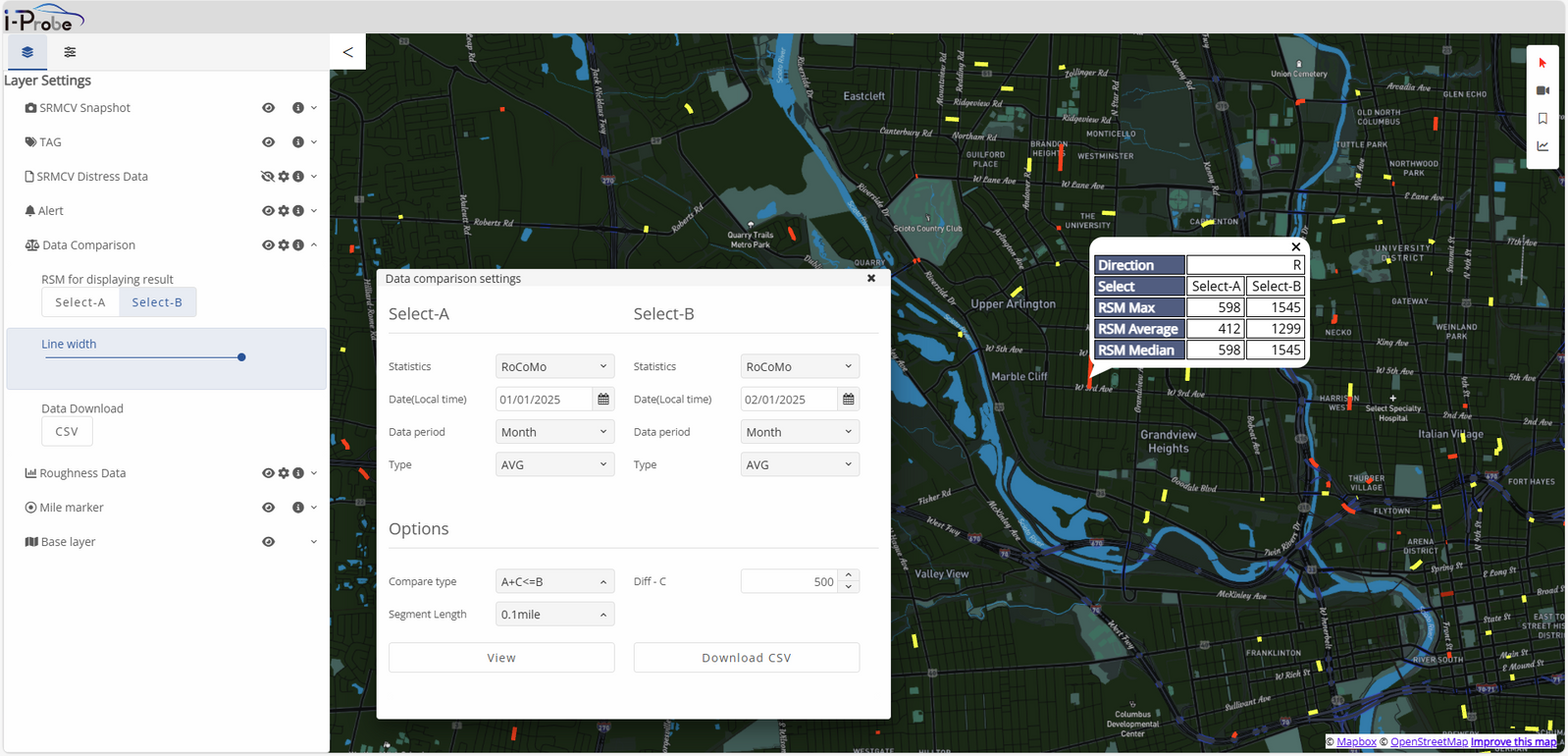This screenshot has width=1568, height=756.
Task: Open Alert layer gear settings
Action: [284, 211]
